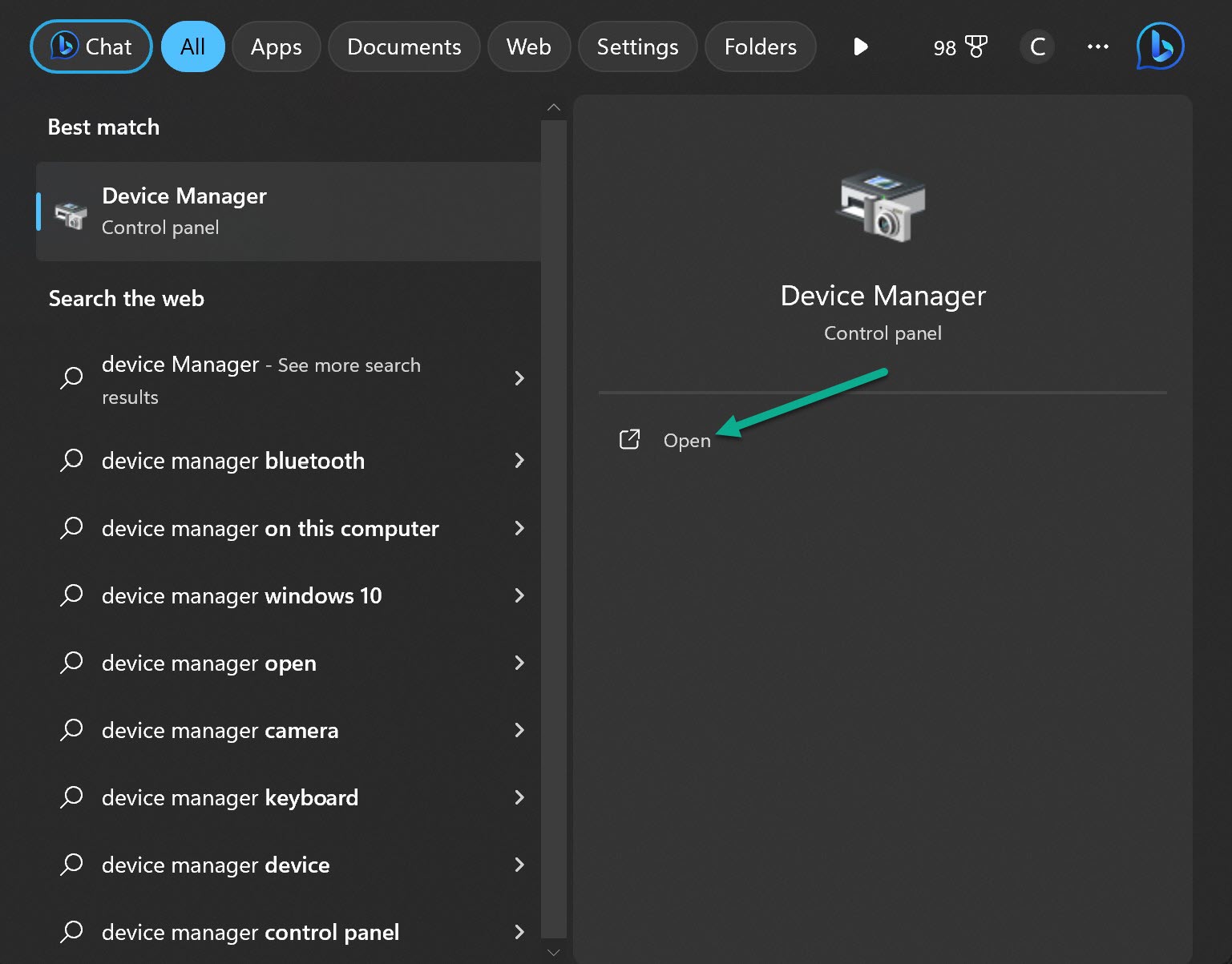Click the play arrow to show more filters
The image size is (1232, 964).
point(860,47)
